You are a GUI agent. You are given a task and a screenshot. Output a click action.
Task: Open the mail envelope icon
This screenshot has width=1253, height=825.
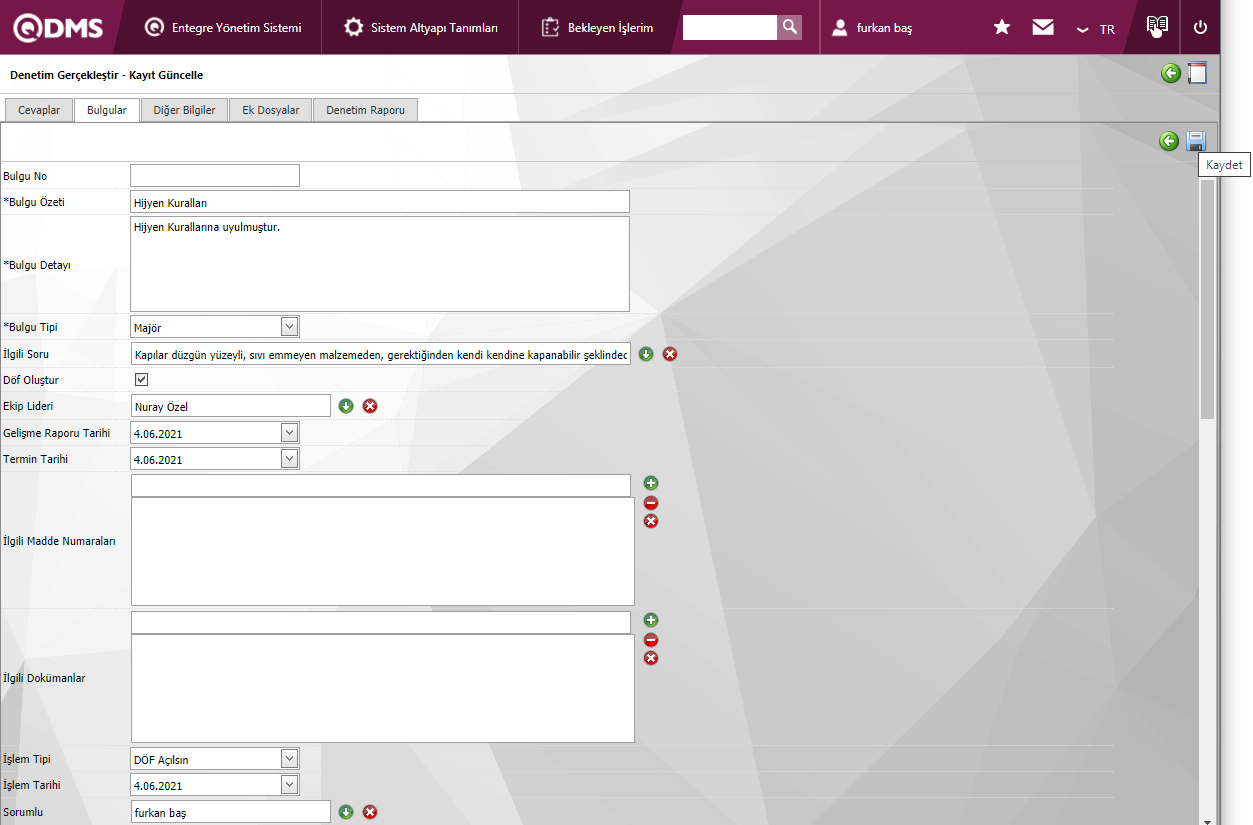(x=1043, y=28)
